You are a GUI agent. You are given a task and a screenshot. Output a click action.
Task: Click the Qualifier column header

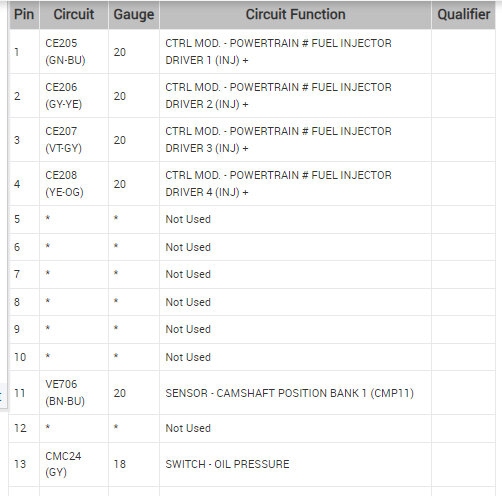point(463,15)
